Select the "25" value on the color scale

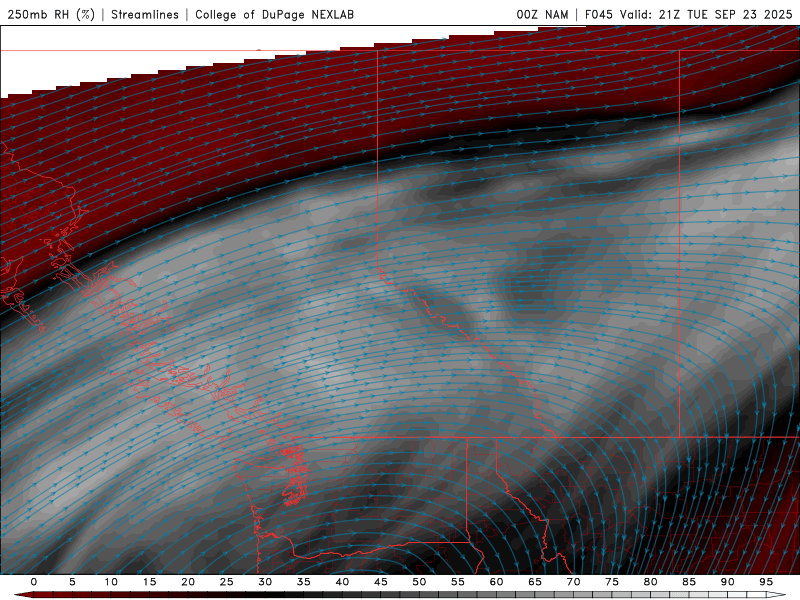point(227,582)
